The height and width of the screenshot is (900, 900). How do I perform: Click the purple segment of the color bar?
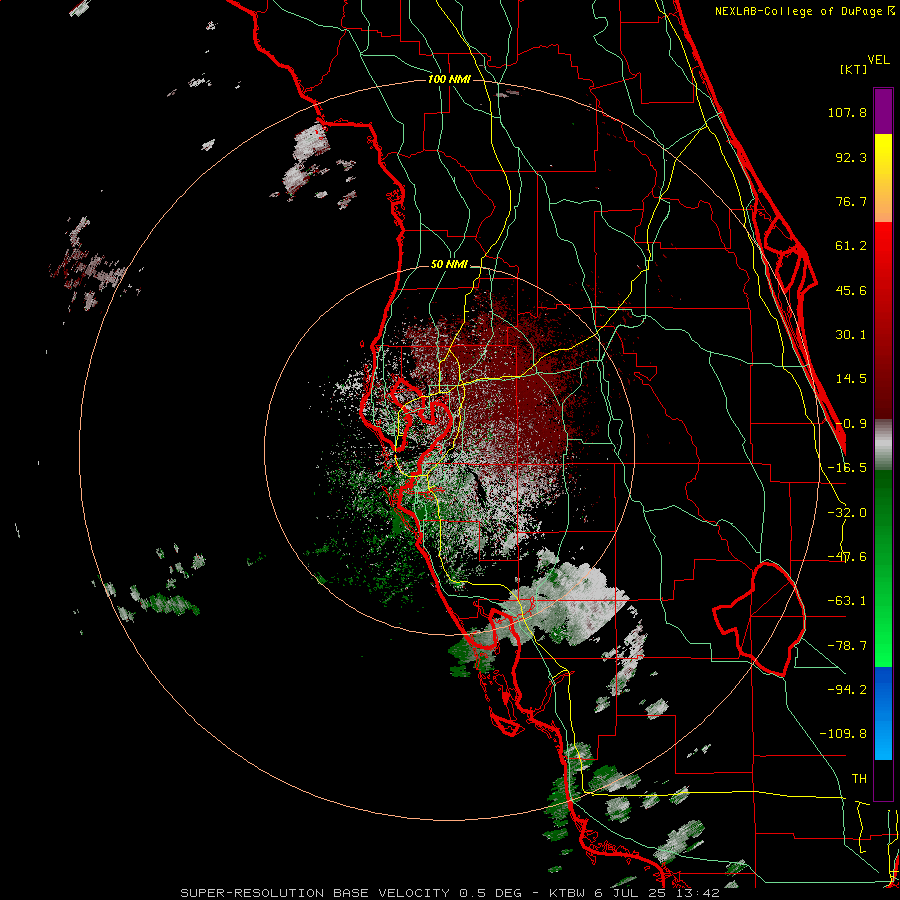pyautogui.click(x=883, y=111)
